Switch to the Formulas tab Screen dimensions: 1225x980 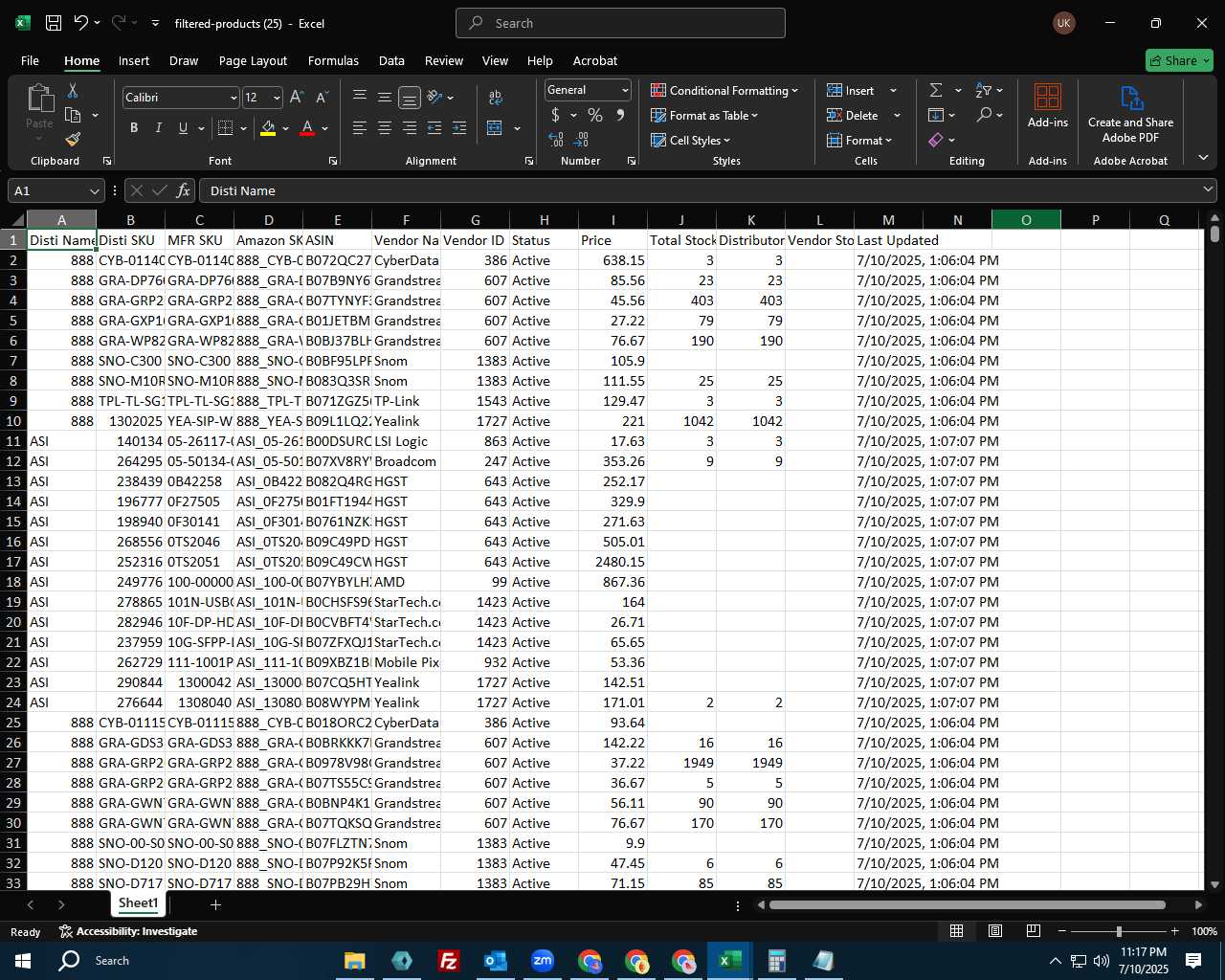[x=333, y=60]
